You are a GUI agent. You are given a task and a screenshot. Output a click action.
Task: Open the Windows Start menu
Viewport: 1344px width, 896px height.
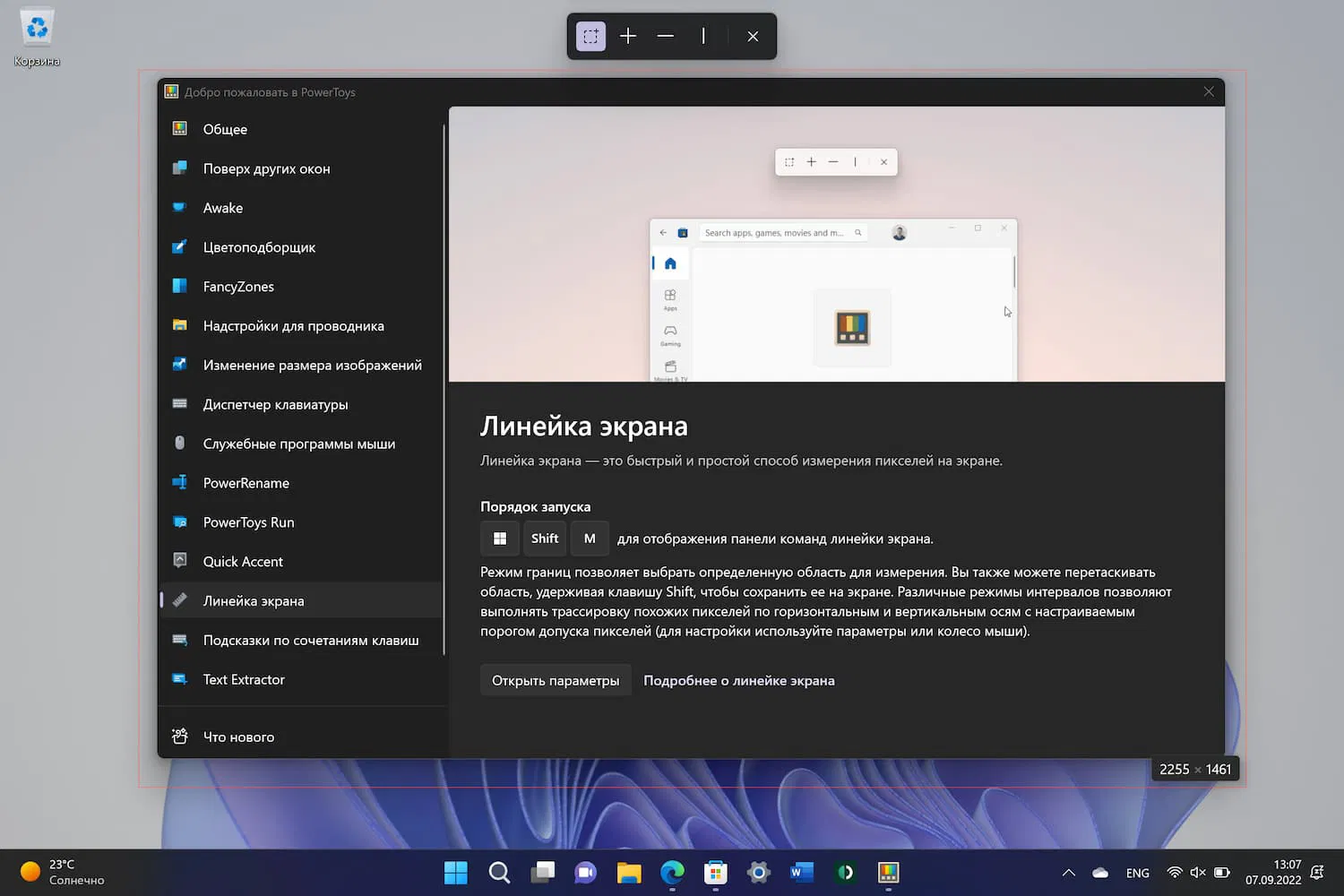tap(456, 873)
